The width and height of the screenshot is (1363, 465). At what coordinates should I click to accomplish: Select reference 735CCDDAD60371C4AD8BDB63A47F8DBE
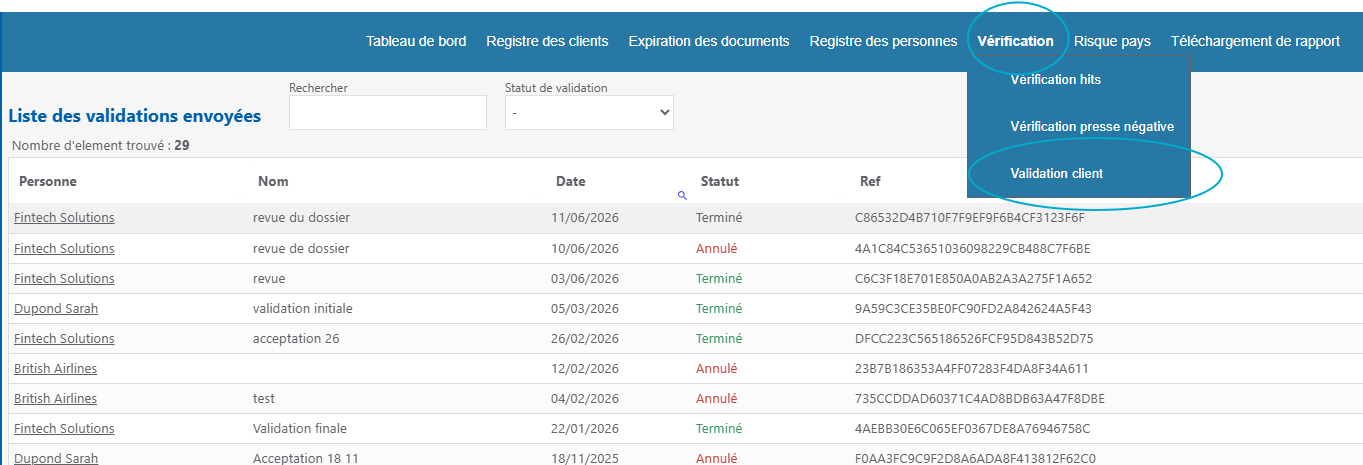pyautogui.click(x=980, y=398)
